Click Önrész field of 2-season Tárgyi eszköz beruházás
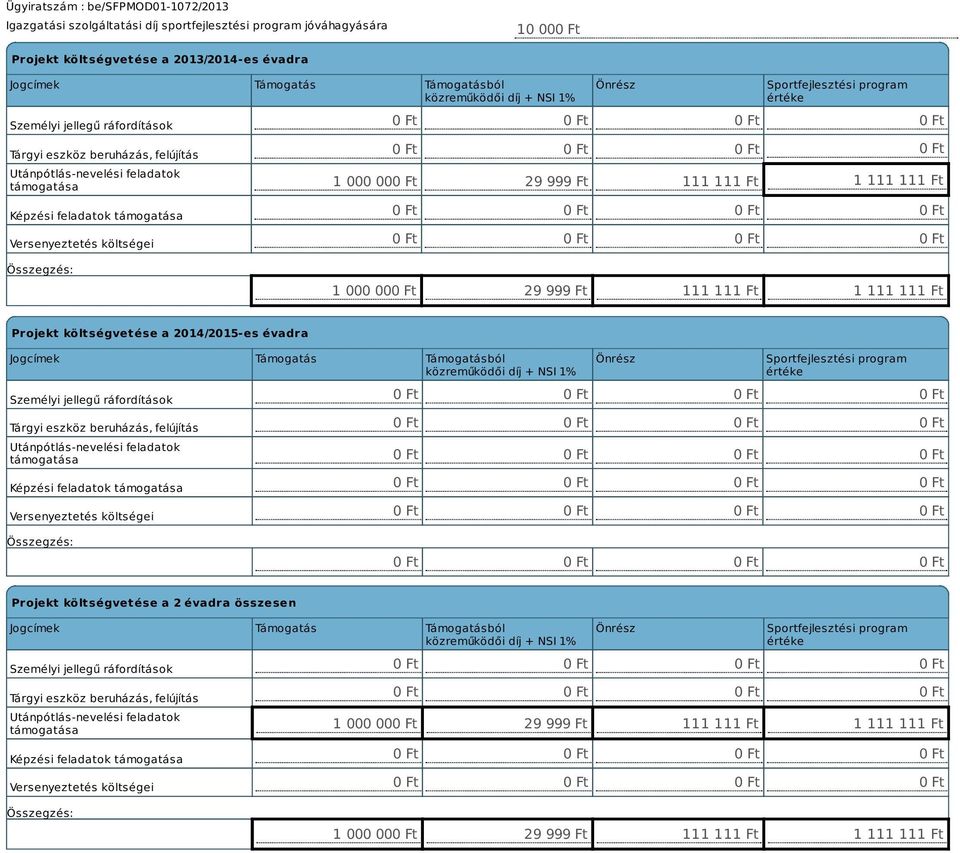The height and width of the screenshot is (853, 960). click(x=678, y=691)
